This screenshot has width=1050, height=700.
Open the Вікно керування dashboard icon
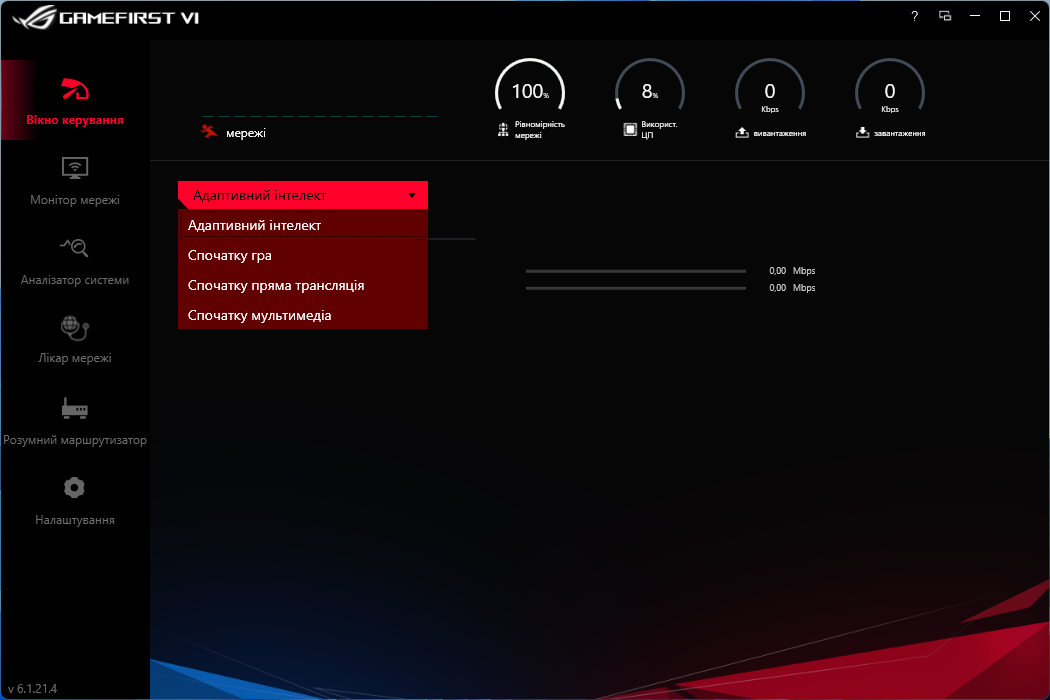point(75,89)
